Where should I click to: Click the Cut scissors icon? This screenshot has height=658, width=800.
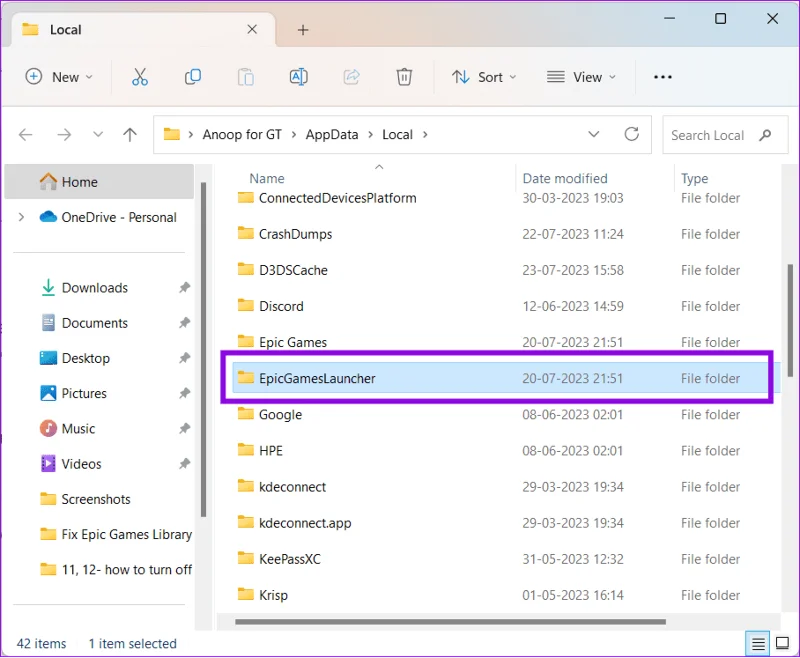pos(139,77)
